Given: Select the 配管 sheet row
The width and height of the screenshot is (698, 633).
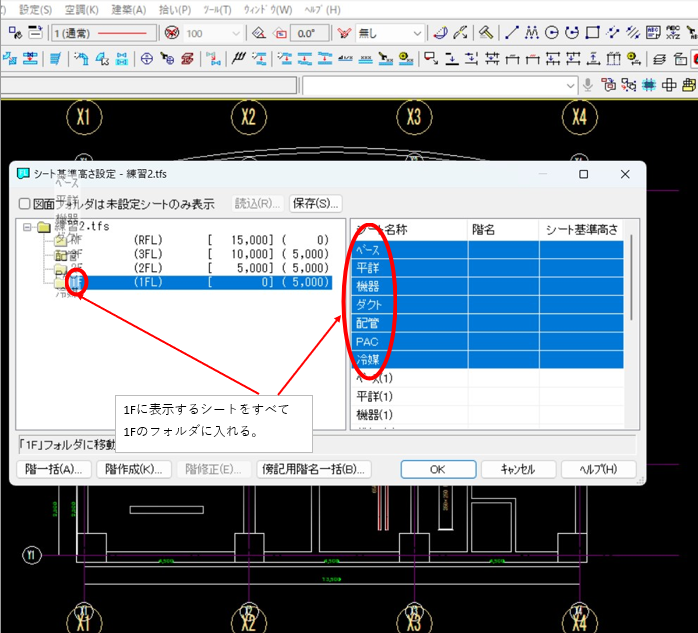Looking at the screenshot, I should click(487, 323).
